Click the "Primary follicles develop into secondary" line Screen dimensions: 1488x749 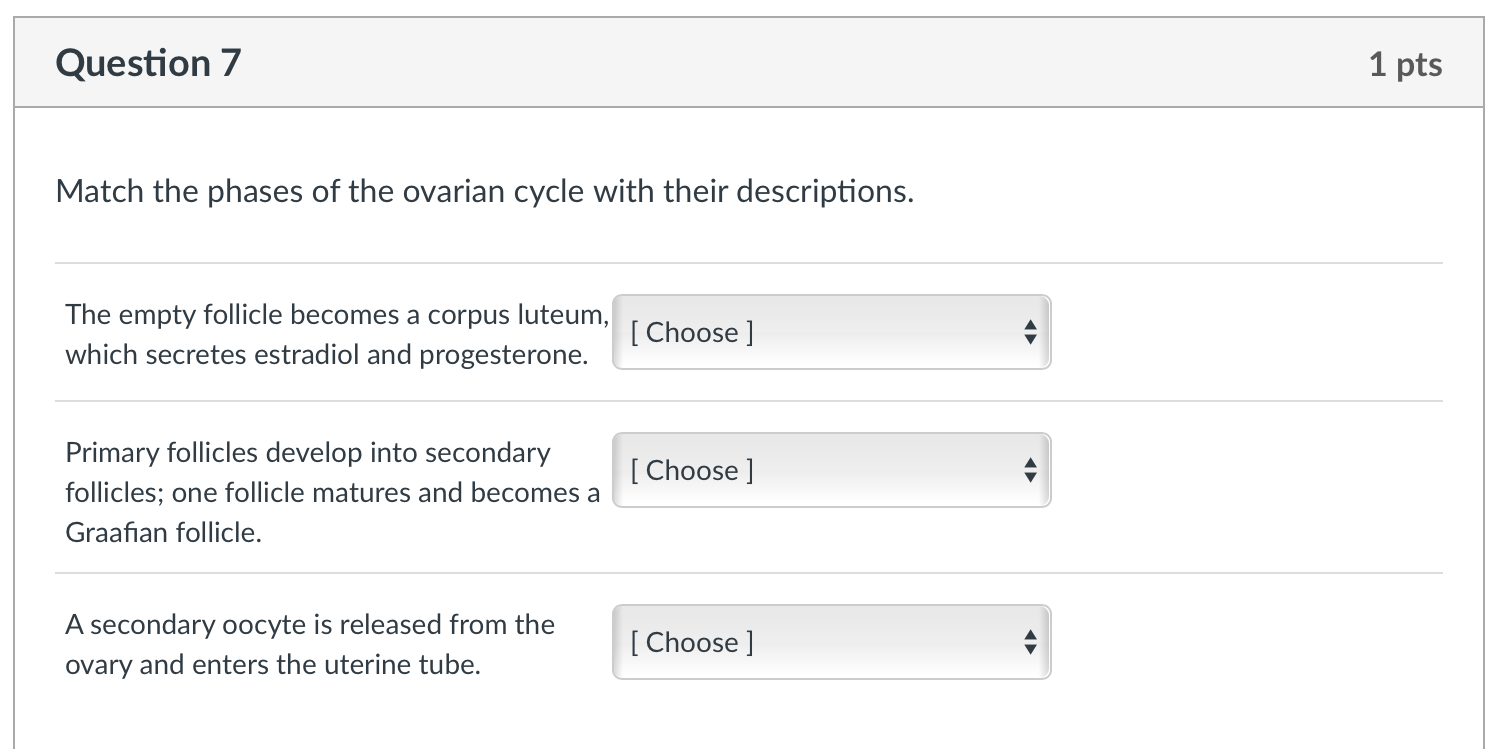(x=308, y=453)
